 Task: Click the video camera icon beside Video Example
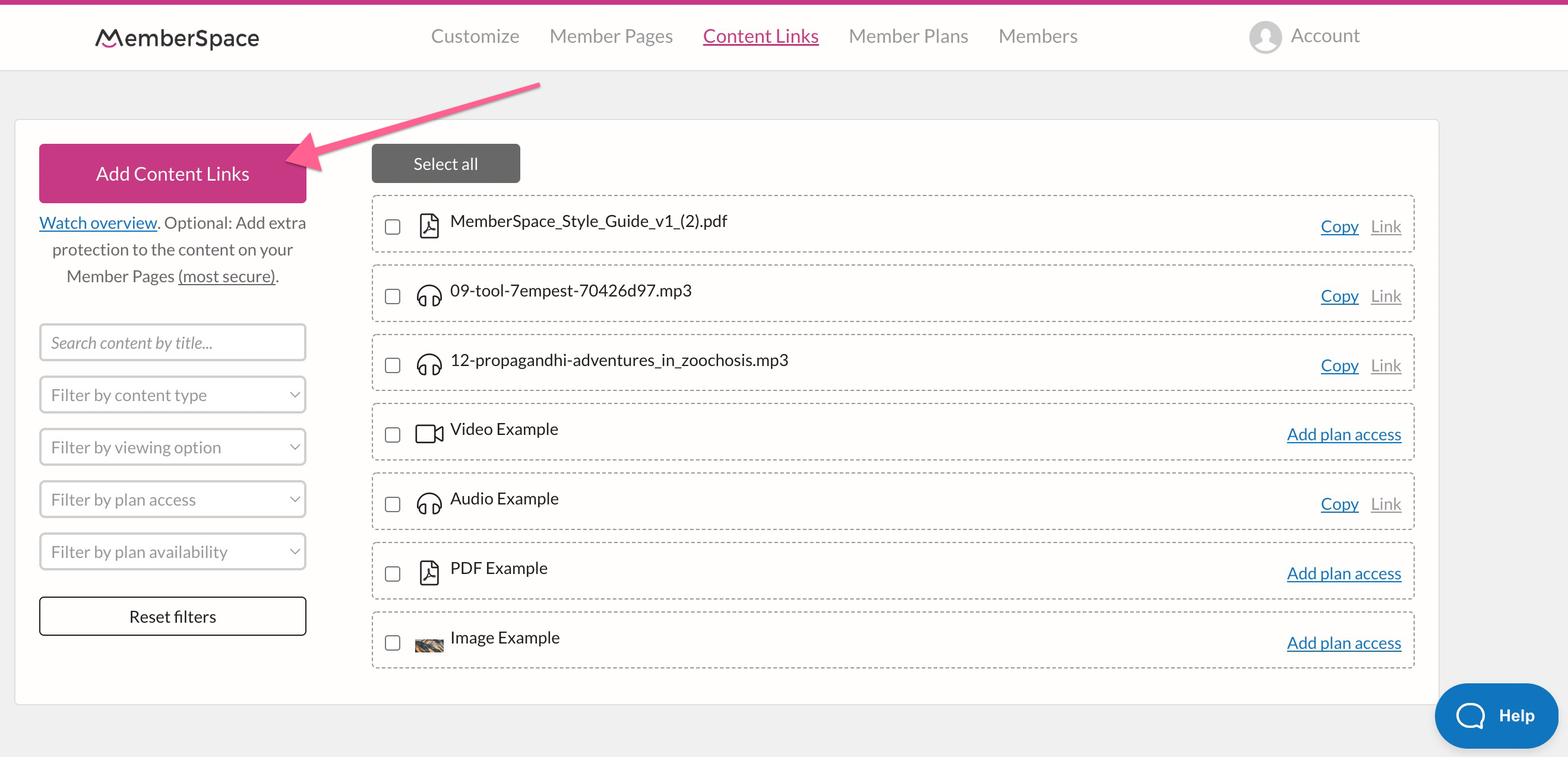point(430,434)
